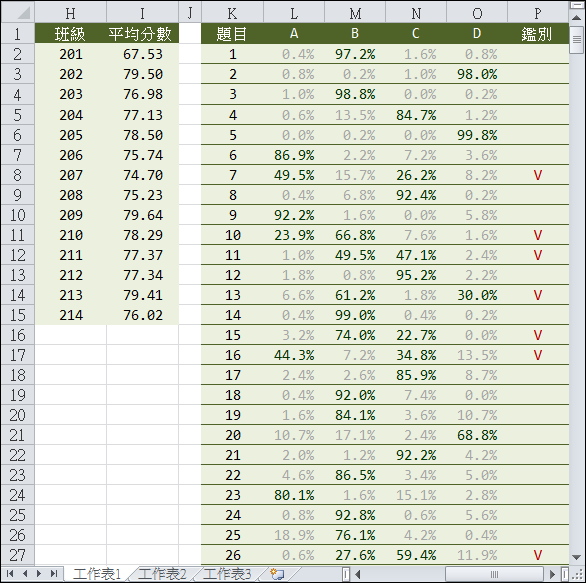Click the column header A in cell L1

[x=294, y=34]
